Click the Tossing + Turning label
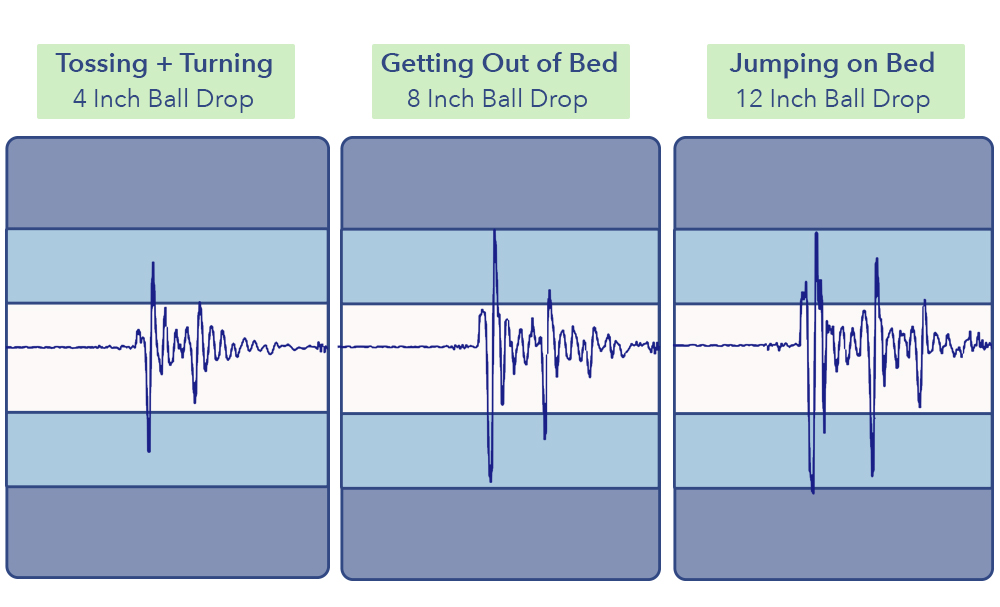 click(x=165, y=63)
